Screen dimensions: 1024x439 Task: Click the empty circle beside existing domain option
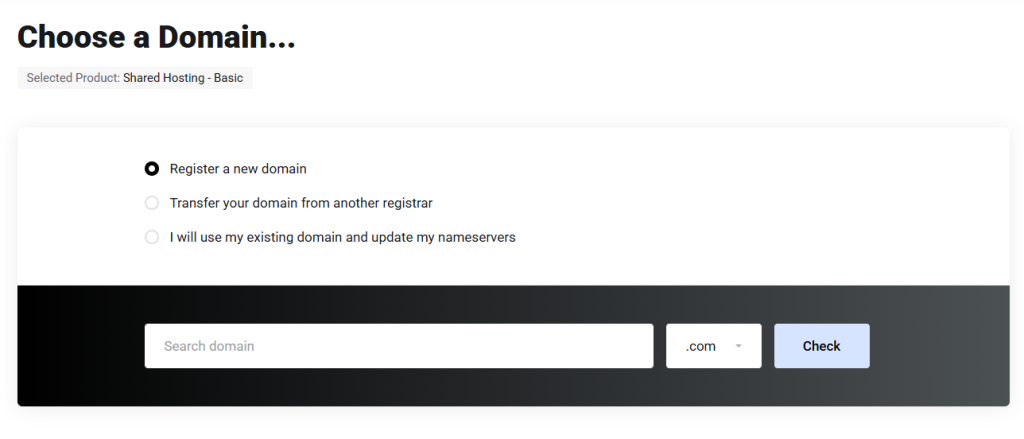click(152, 237)
